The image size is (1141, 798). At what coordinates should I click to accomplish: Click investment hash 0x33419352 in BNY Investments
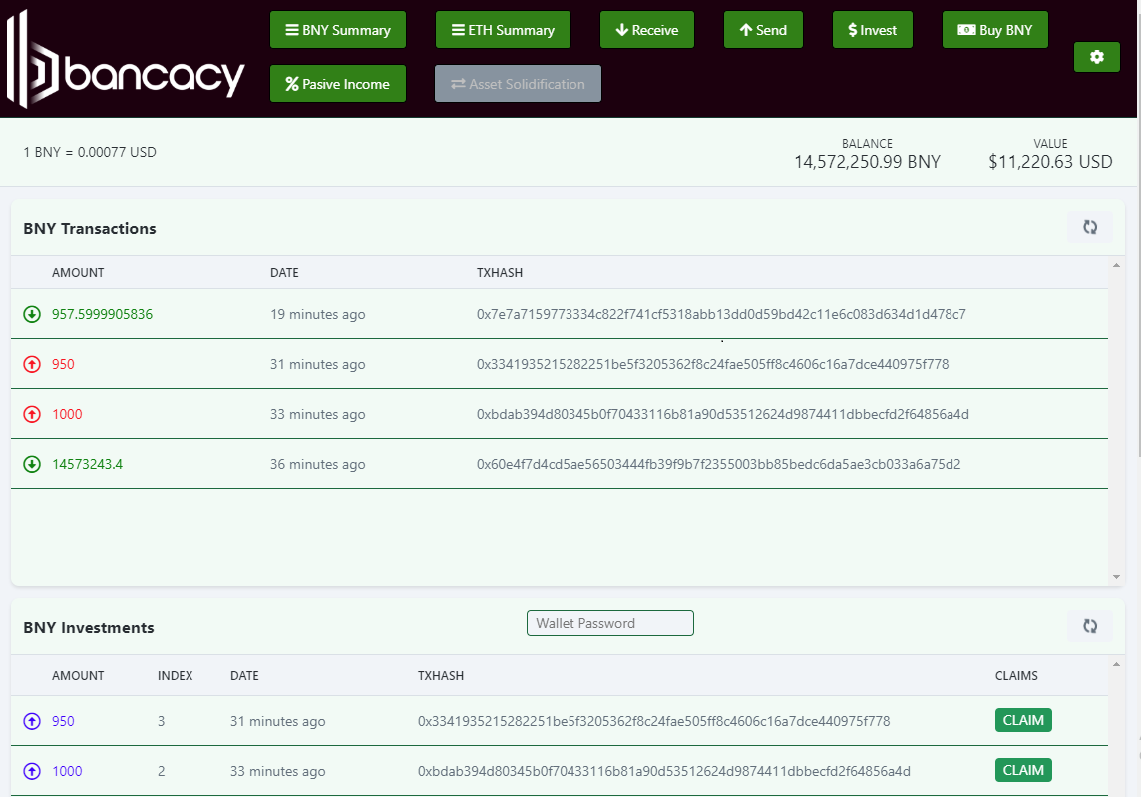click(x=654, y=721)
